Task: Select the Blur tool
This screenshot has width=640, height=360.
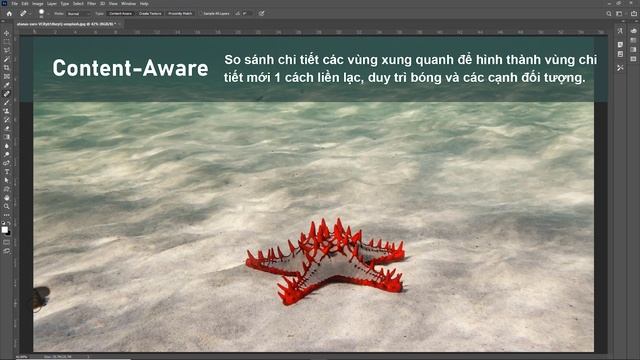Action: point(7,146)
